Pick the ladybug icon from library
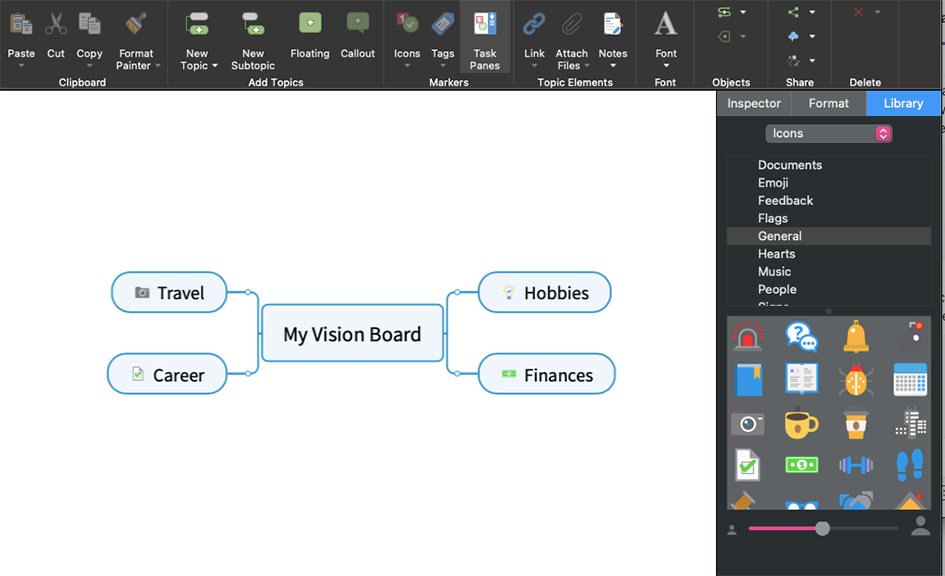The width and height of the screenshot is (945, 576). [856, 380]
